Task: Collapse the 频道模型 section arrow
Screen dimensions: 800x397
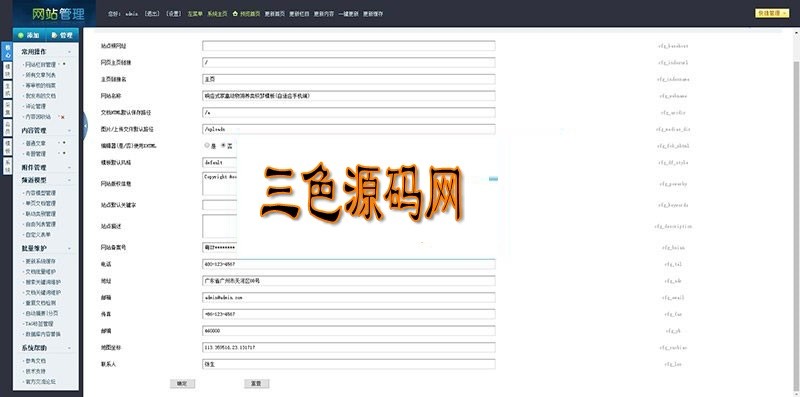Action: [x=70, y=180]
